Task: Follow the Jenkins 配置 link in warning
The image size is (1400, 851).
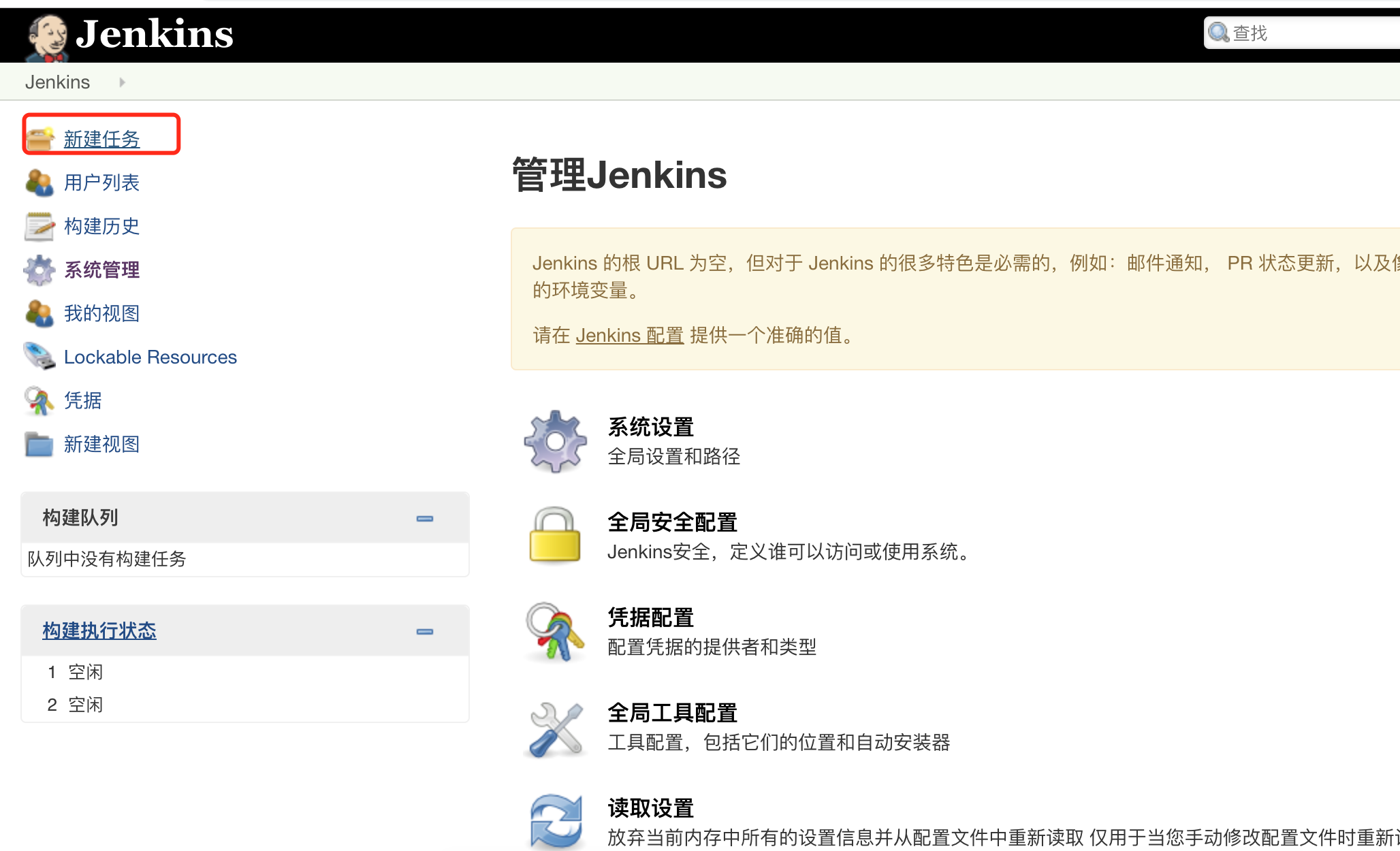Action: 629,335
